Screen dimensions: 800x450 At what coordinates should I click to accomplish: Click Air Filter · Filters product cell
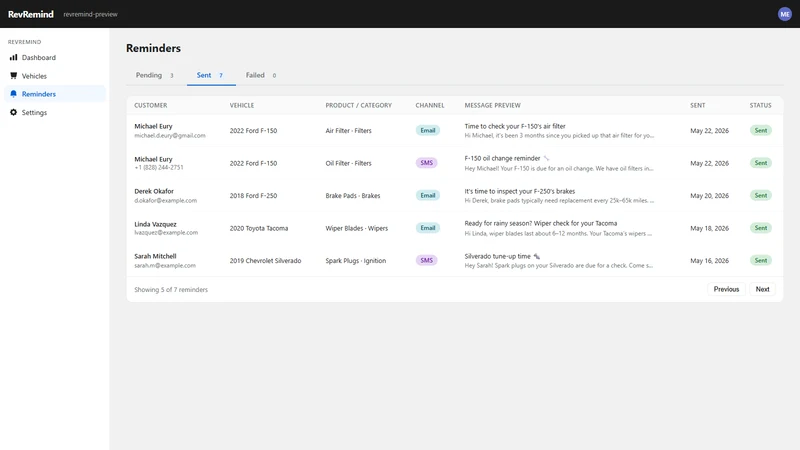point(348,131)
